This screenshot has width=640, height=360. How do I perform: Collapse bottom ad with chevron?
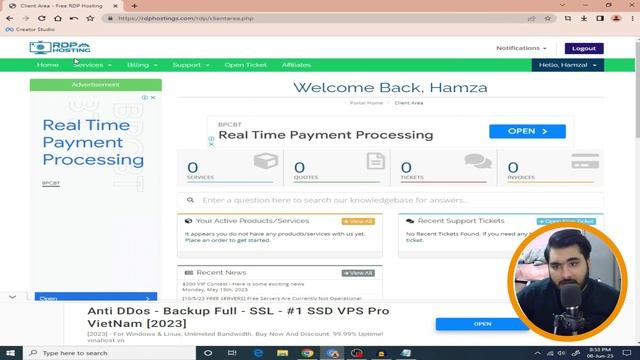tap(13, 297)
